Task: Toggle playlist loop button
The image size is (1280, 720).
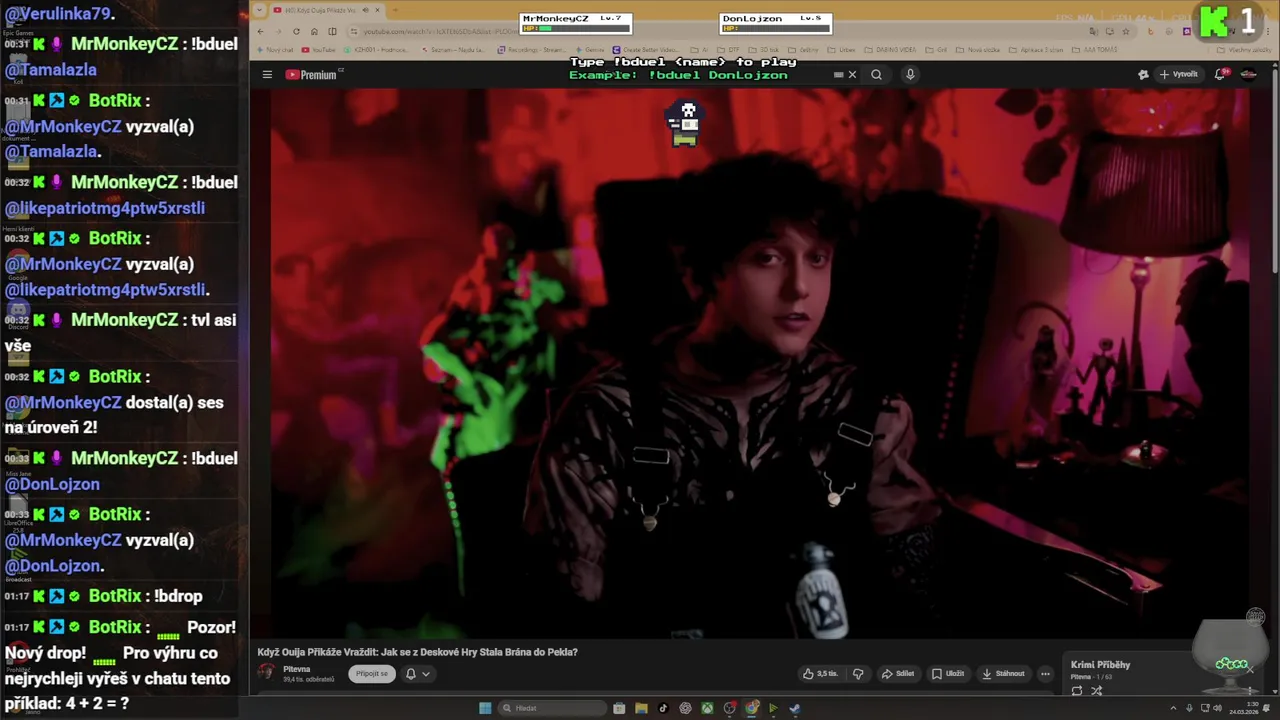Action: point(1077,691)
